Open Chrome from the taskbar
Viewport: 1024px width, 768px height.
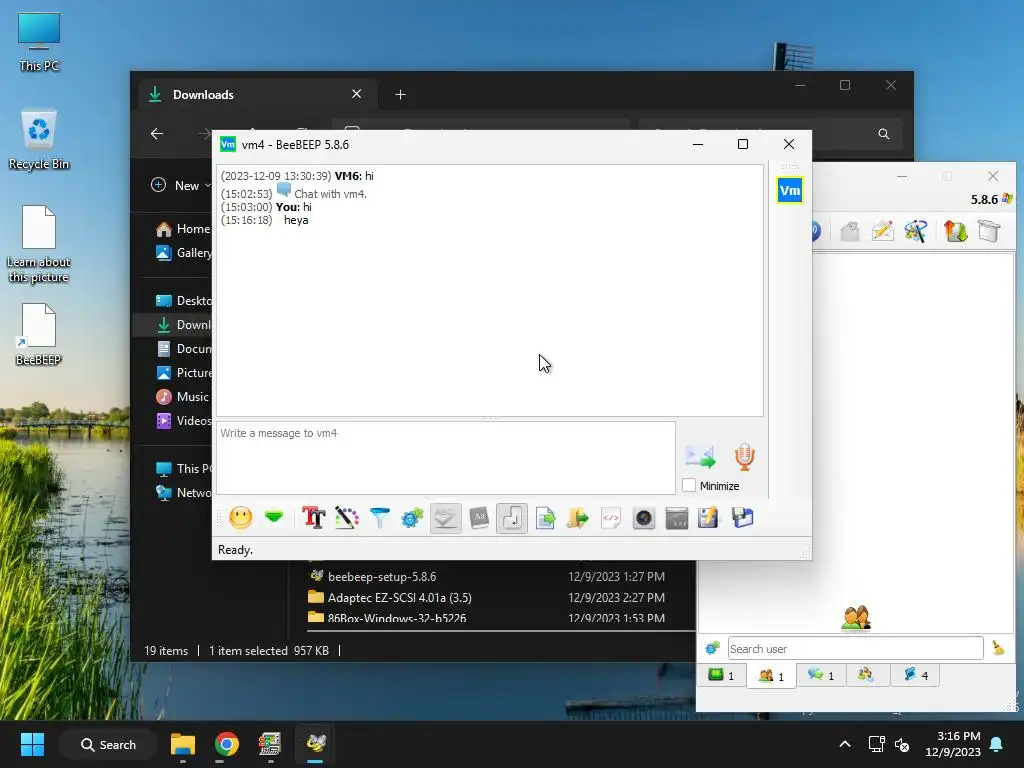click(x=227, y=744)
